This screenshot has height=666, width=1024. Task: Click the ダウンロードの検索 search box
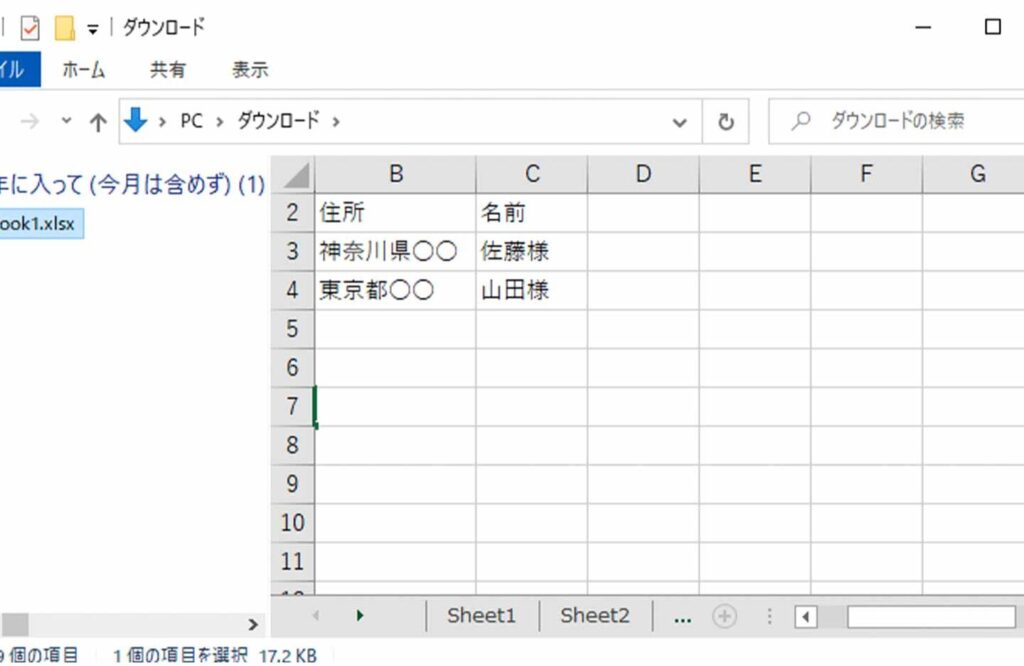click(x=900, y=121)
